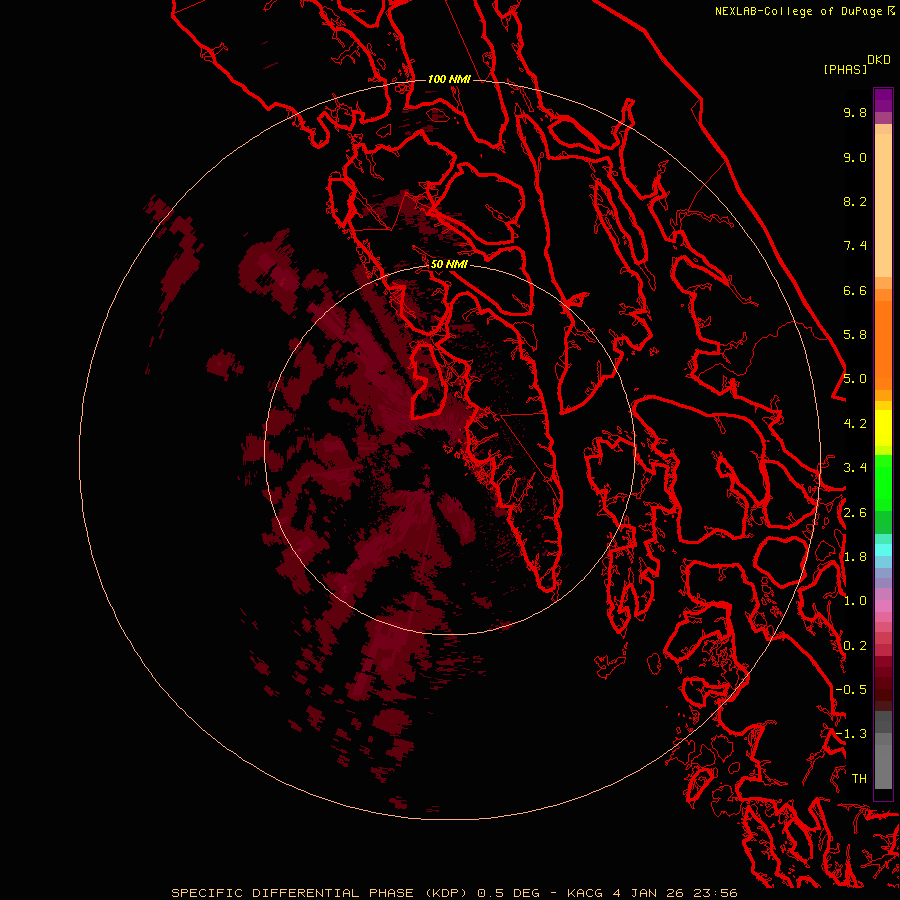Click the -1.3 value on the color scale

coord(851,734)
